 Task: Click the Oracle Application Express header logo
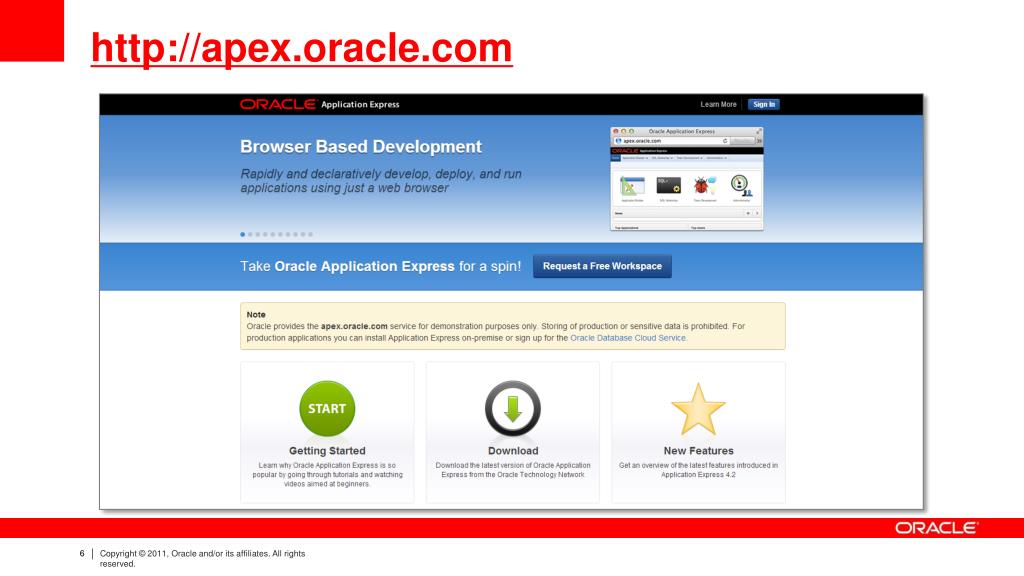click(319, 104)
